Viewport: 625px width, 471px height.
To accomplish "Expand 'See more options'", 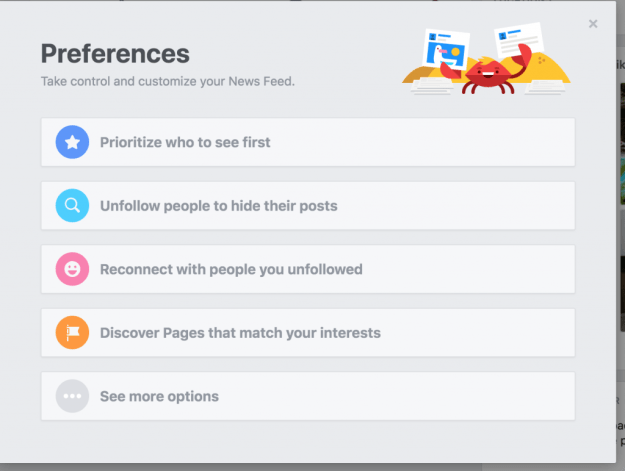I will coord(159,396).
